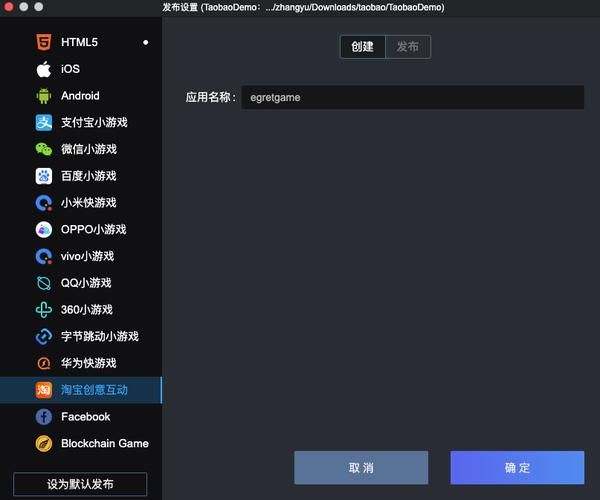Select HTML5 publish target
600x500 pixels.
point(79,42)
